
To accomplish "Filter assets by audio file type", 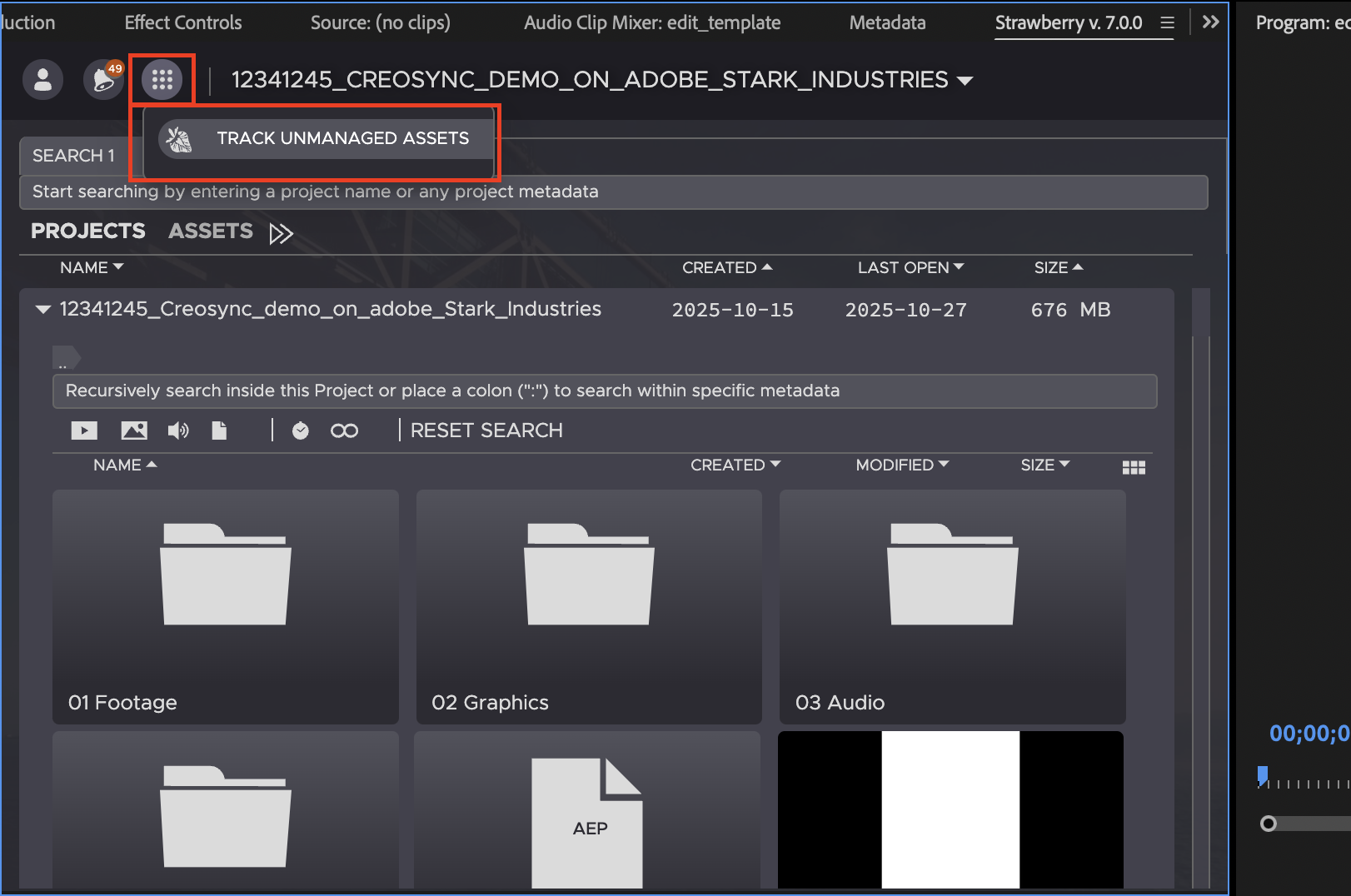I will [x=177, y=431].
